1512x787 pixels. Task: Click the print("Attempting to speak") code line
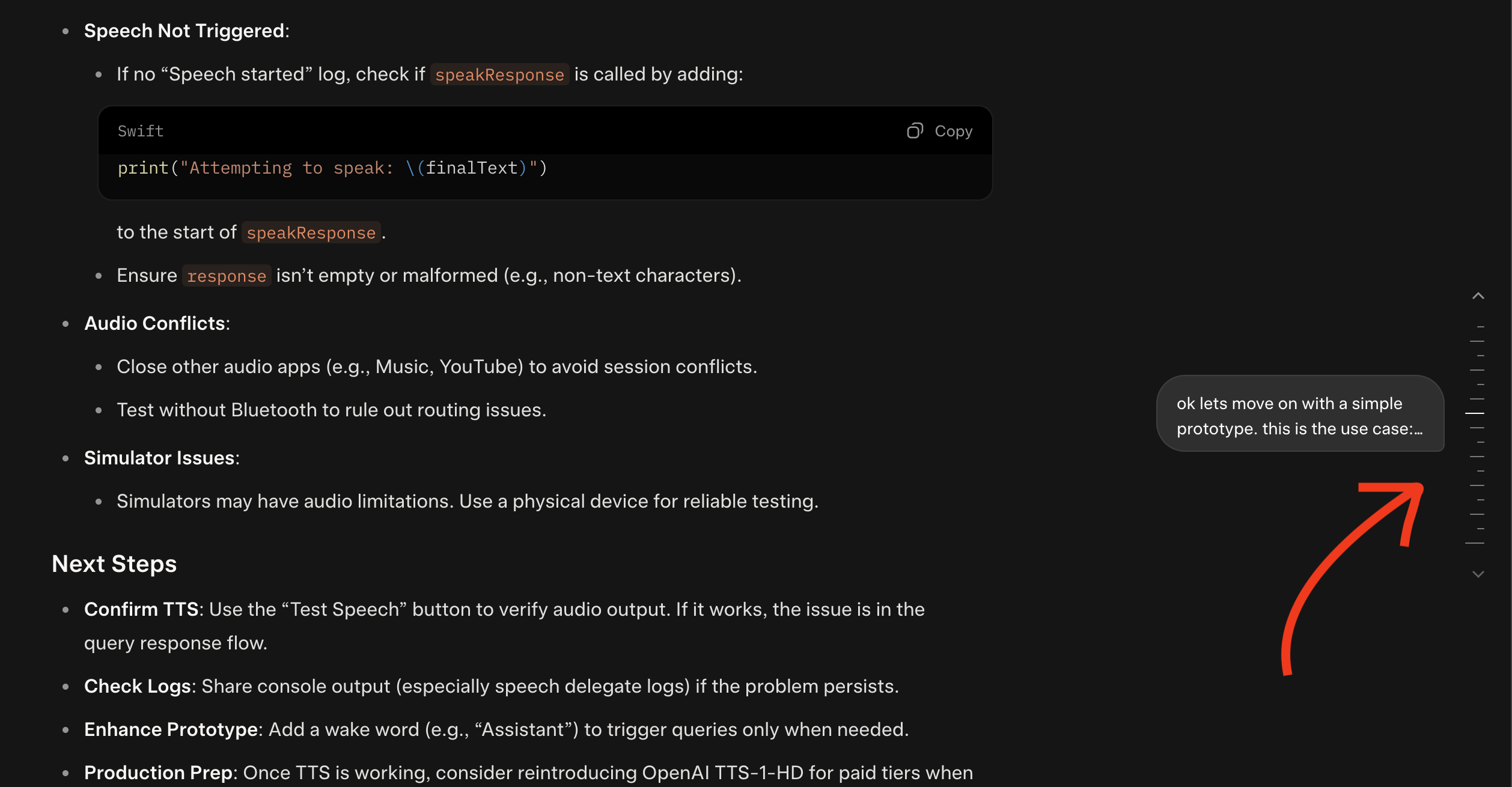[x=332, y=168]
